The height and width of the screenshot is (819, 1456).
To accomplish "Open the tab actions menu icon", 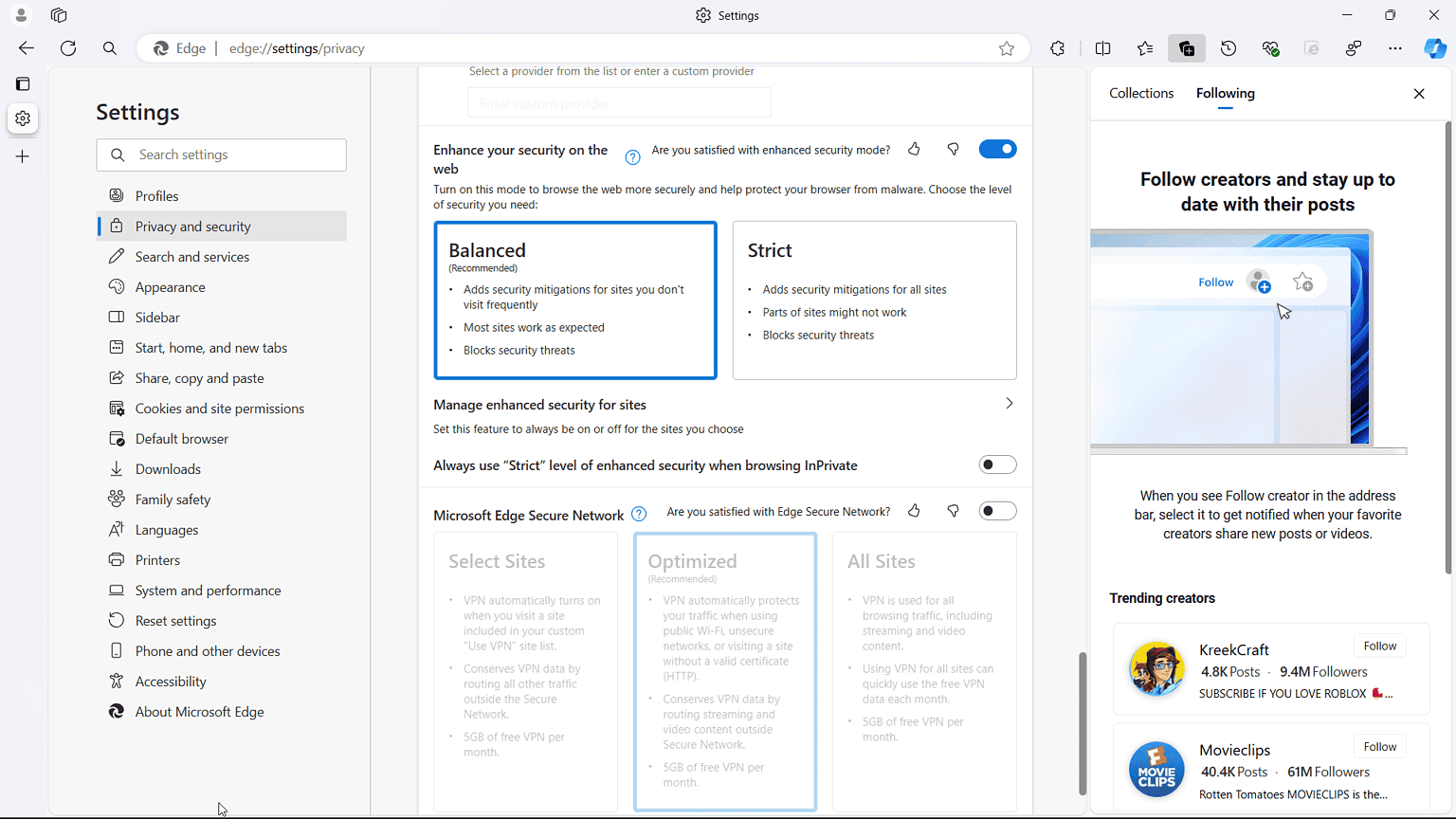I will [x=23, y=83].
